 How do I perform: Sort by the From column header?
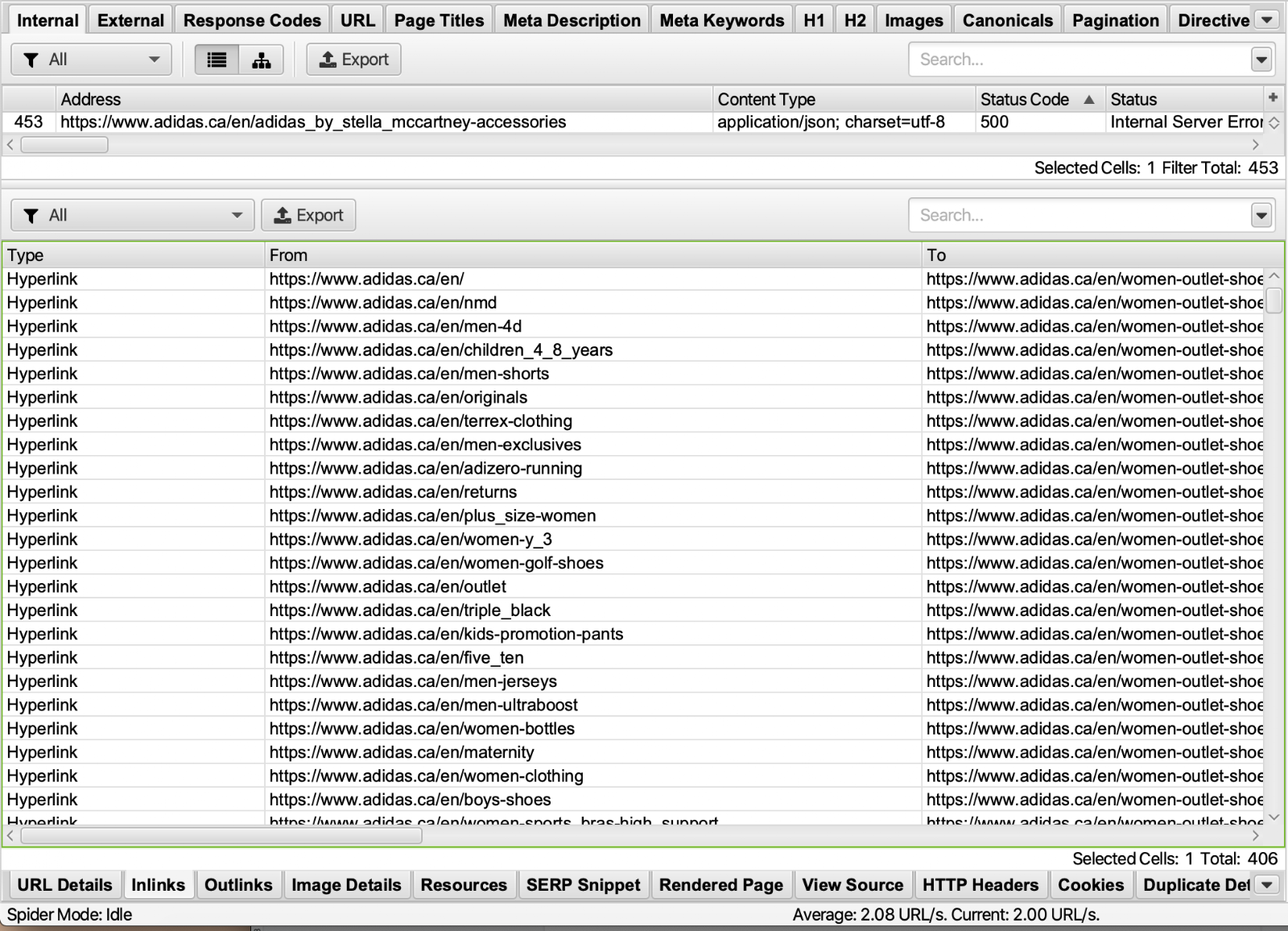593,255
